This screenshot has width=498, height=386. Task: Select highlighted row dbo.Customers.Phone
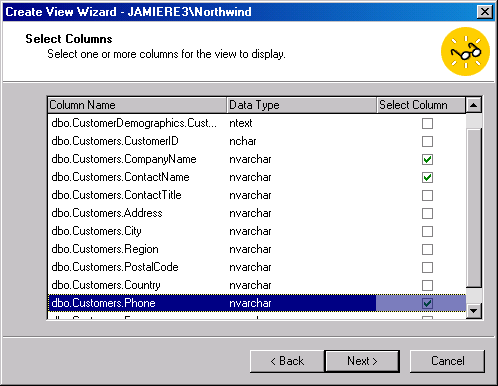pos(257,303)
